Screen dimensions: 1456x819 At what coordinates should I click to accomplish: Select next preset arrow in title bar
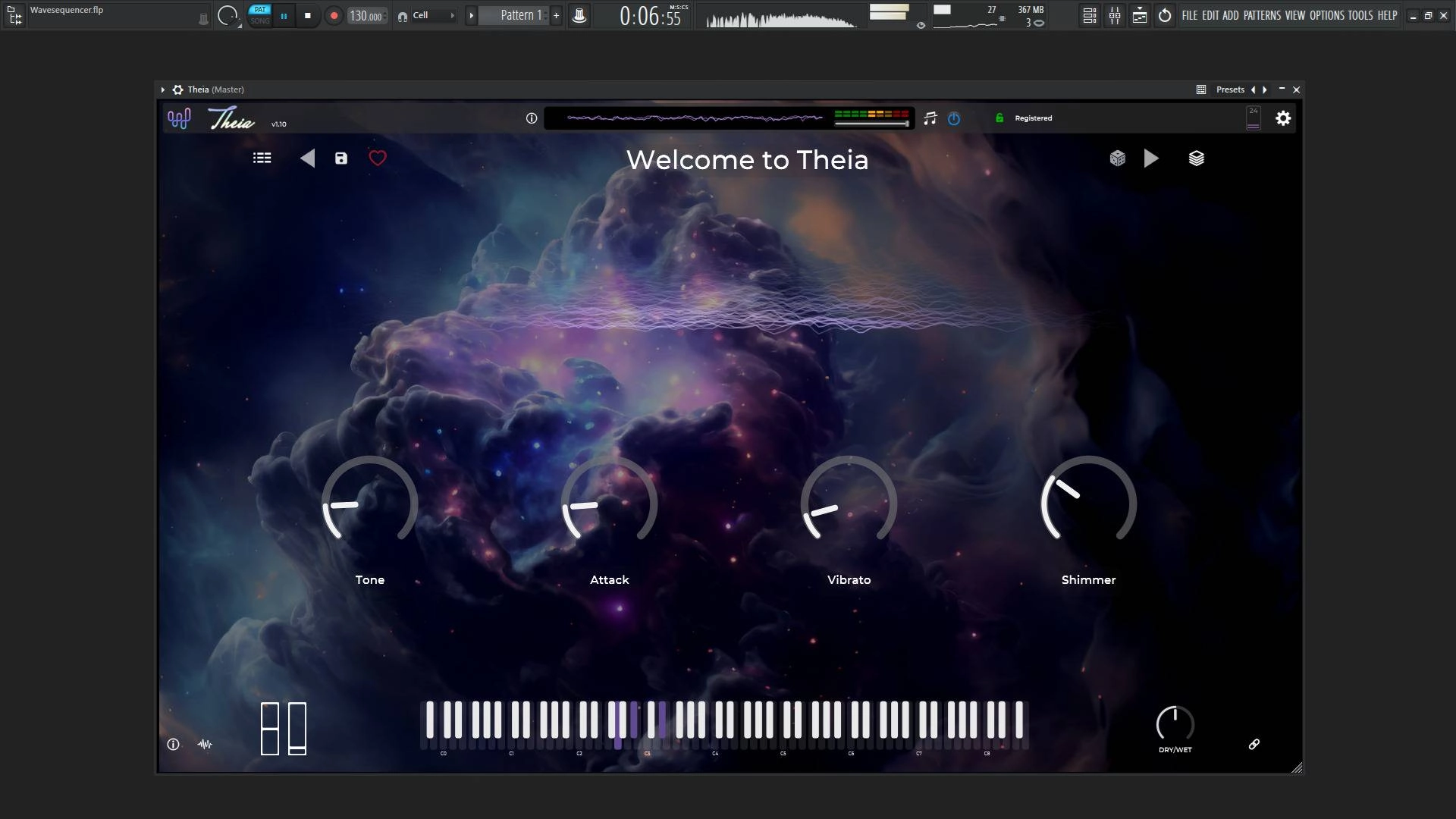(x=1264, y=89)
